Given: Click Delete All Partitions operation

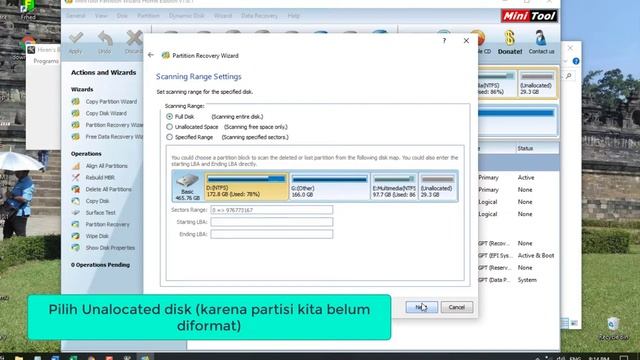Looking at the screenshot, I should pyautogui.click(x=109, y=189).
